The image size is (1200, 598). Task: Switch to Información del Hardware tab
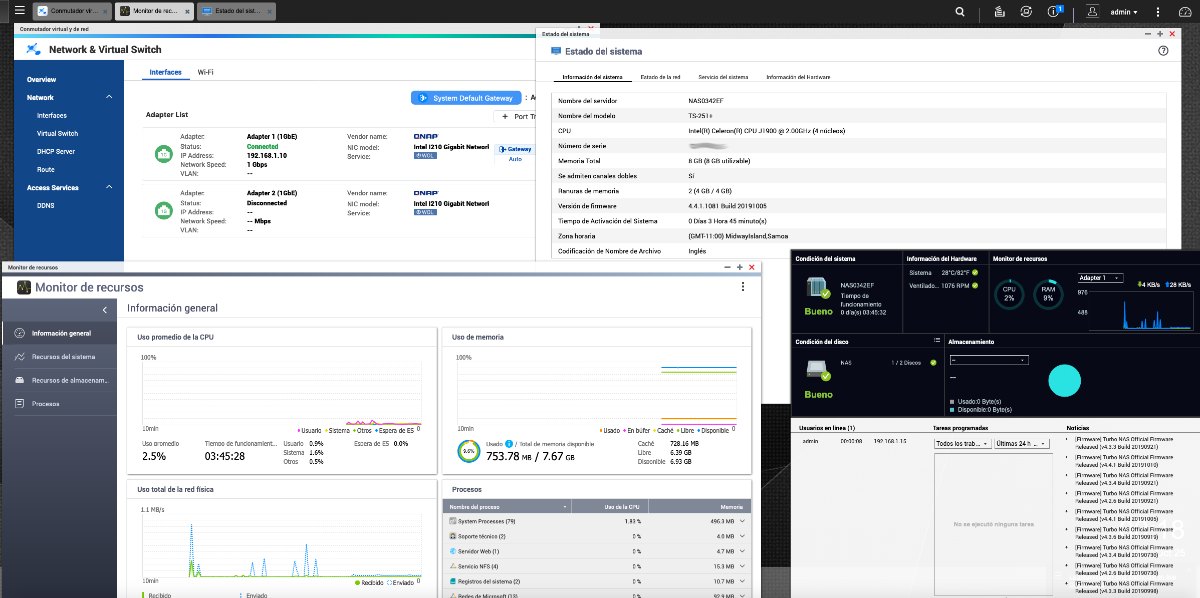click(798, 77)
